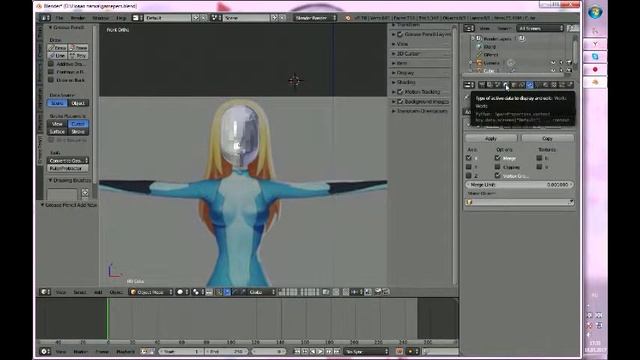Expand the 3D Cursor panel
Viewport: 640px width, 360px height.
(x=393, y=53)
